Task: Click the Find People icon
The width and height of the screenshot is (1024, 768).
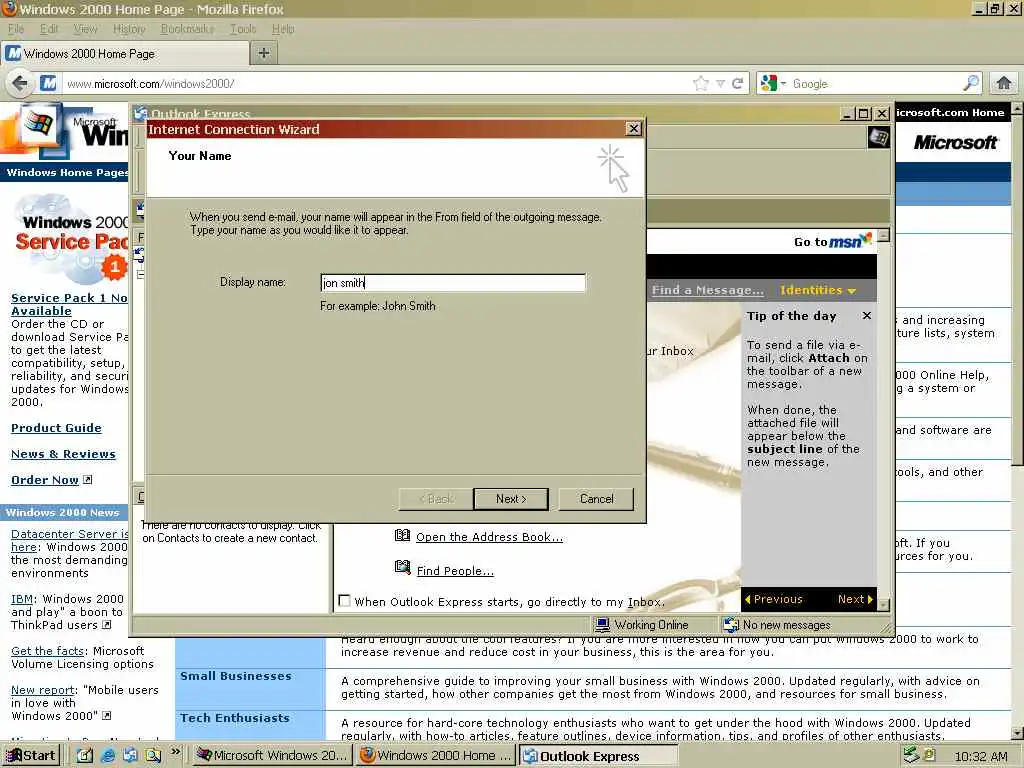Action: point(402,567)
